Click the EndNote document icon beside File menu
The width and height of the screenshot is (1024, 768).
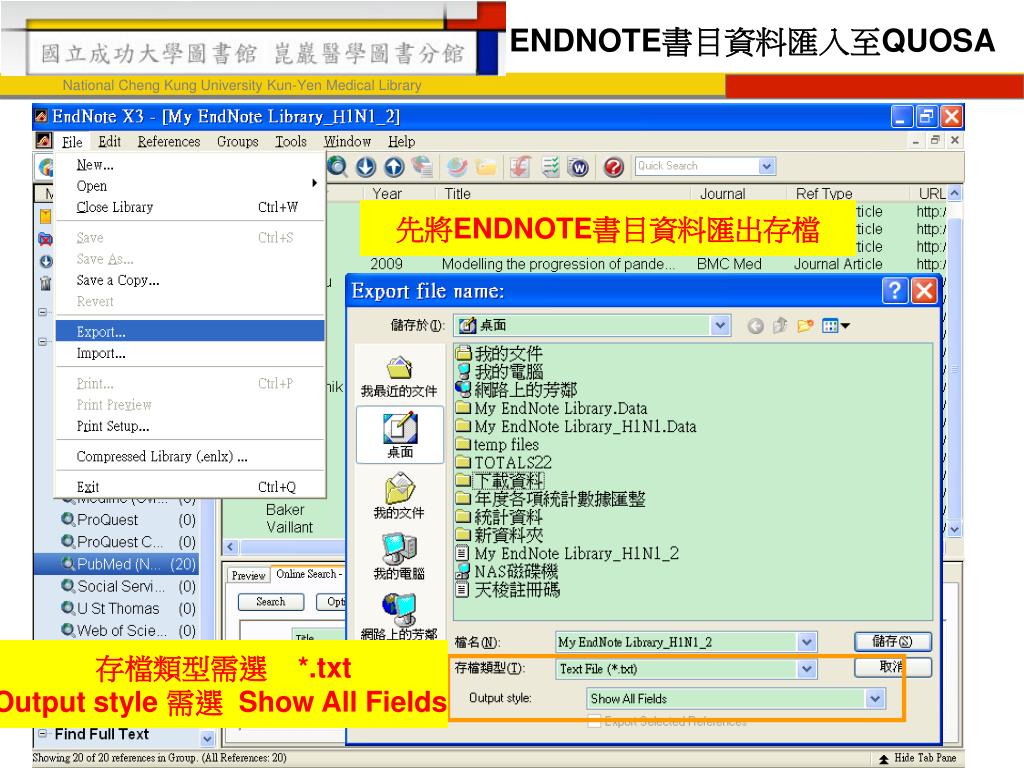[44, 140]
